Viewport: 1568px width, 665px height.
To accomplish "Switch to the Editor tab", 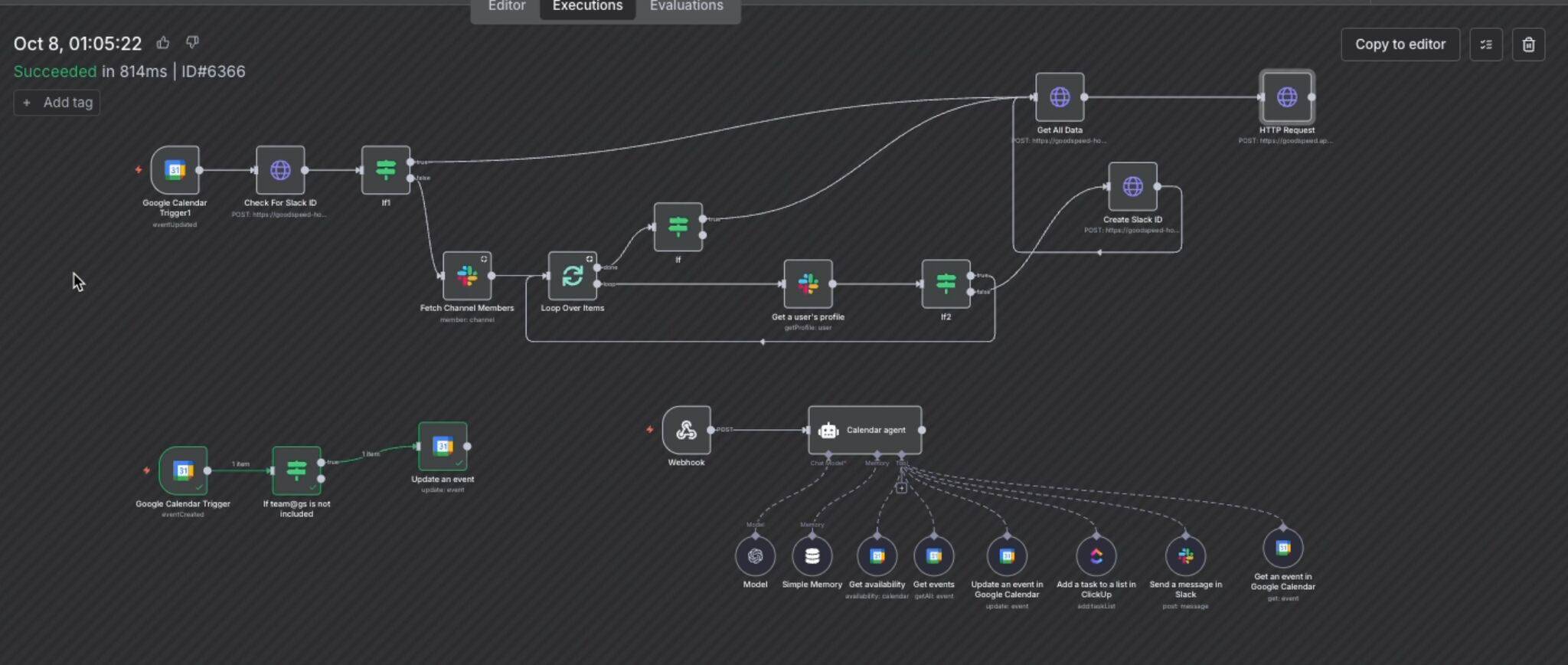I will click(507, 7).
